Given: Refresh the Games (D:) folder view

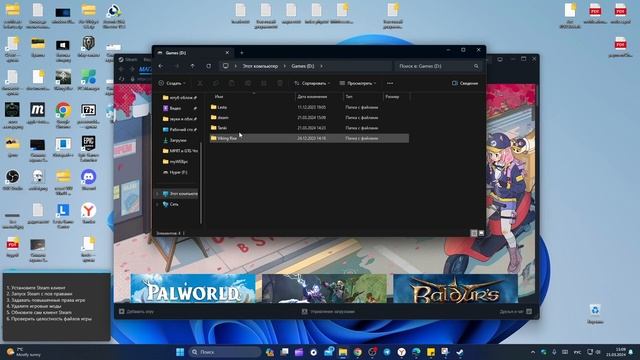Looking at the screenshot, I should tap(209, 66).
